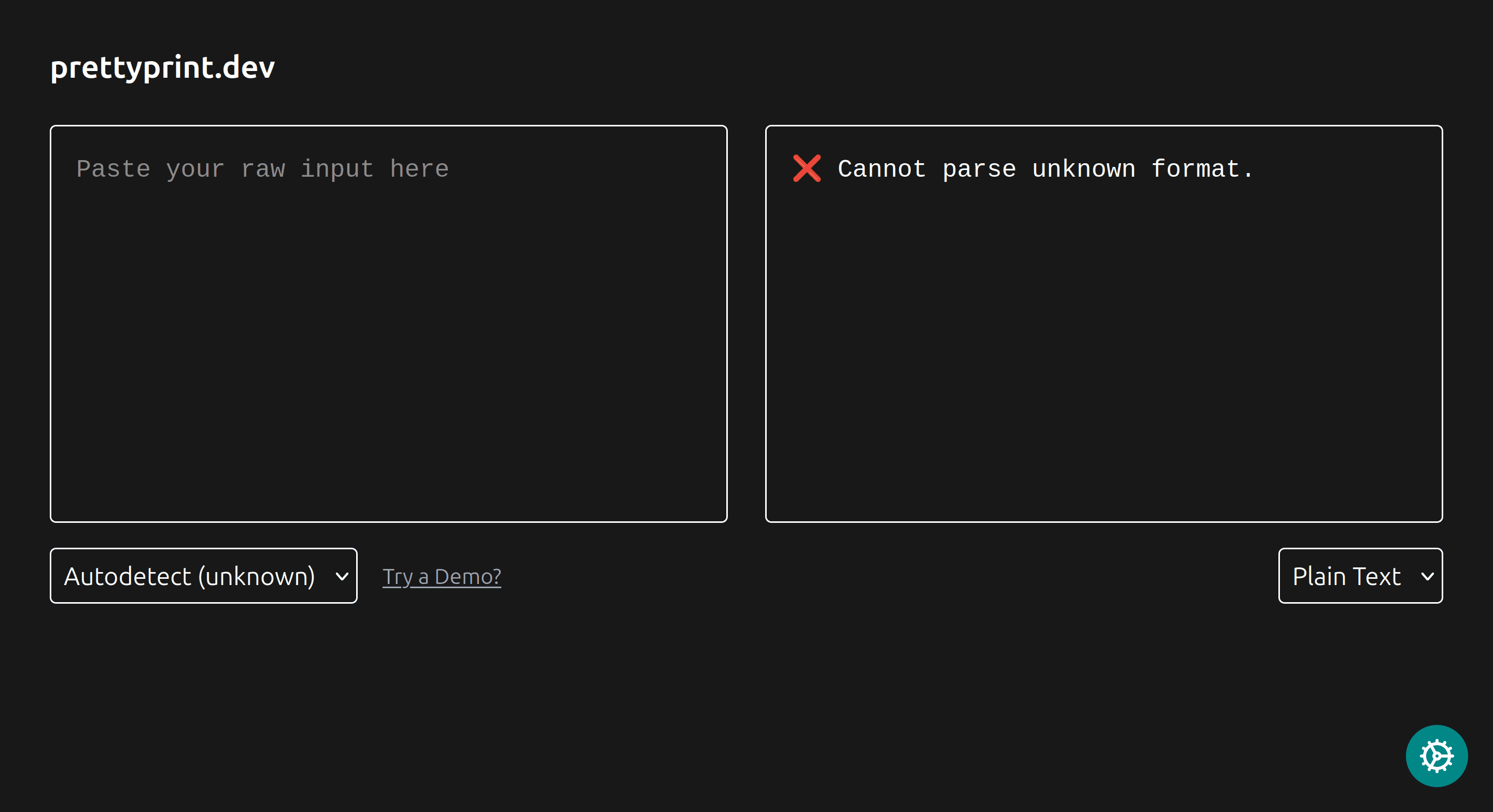Click the Autodetect label in the input selector
Screen dimensions: 1493x812
click(x=128, y=576)
